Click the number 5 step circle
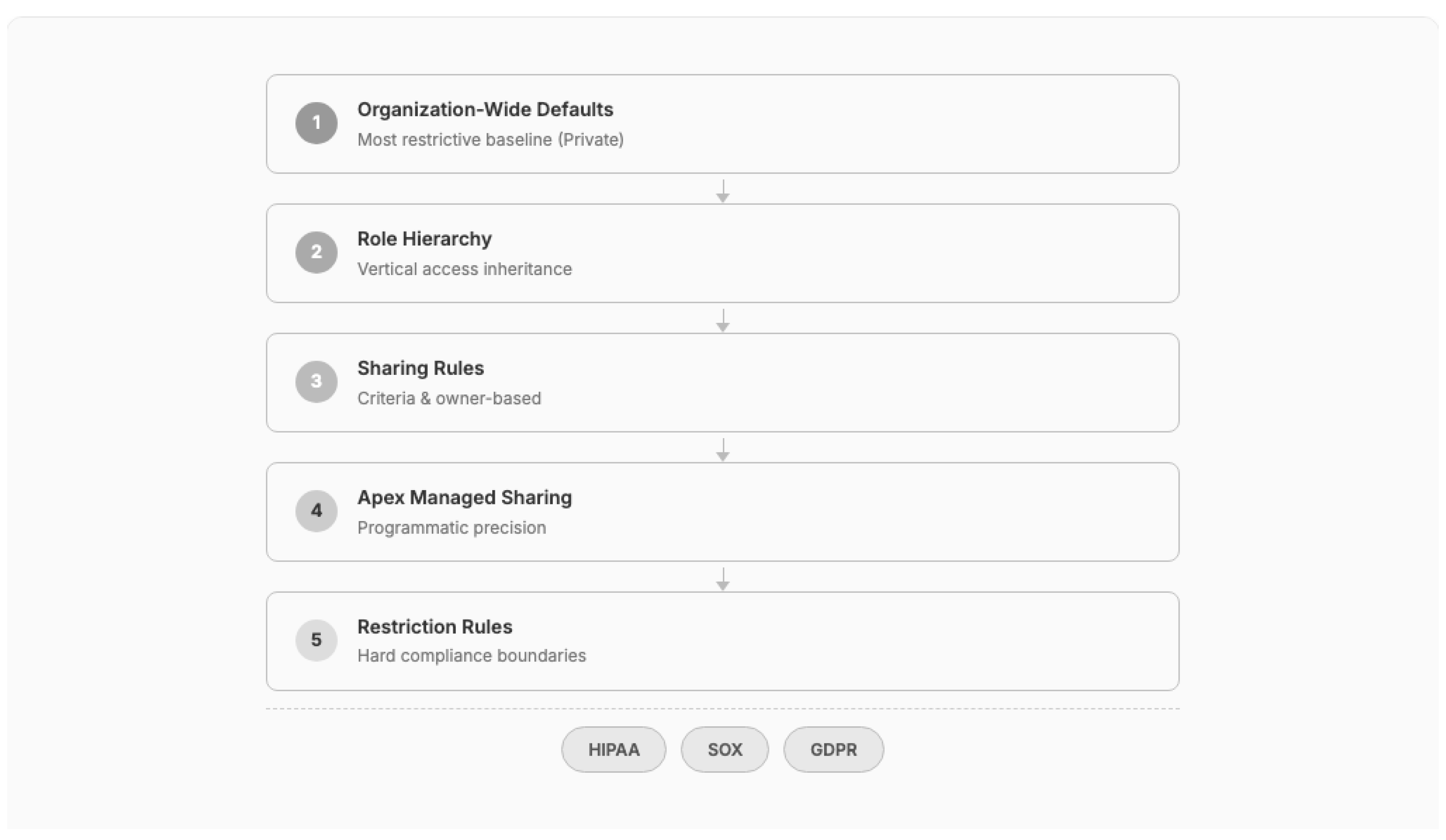This screenshot has width=1446, height=840. click(x=316, y=640)
